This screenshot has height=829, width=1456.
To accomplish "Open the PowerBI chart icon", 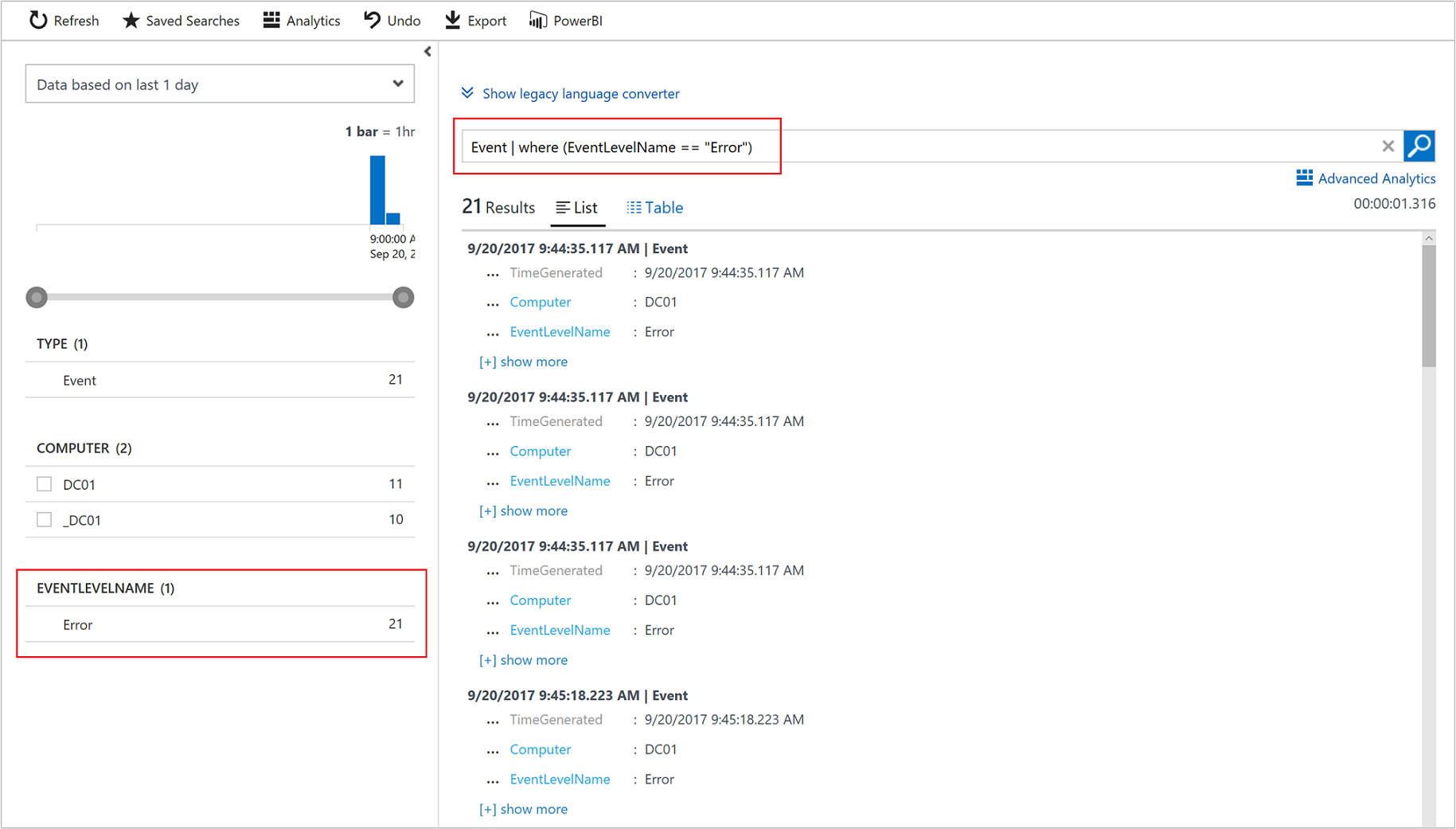I will click(x=538, y=20).
